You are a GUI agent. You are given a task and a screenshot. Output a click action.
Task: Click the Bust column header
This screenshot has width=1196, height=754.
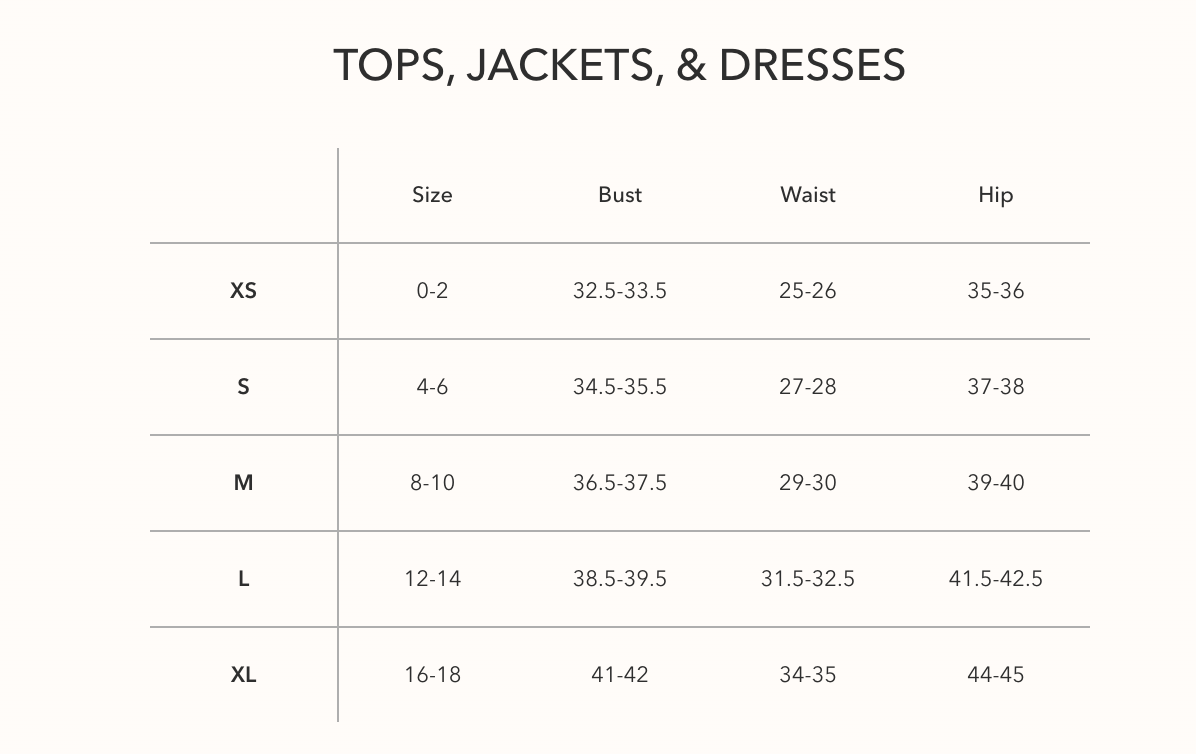coord(620,195)
